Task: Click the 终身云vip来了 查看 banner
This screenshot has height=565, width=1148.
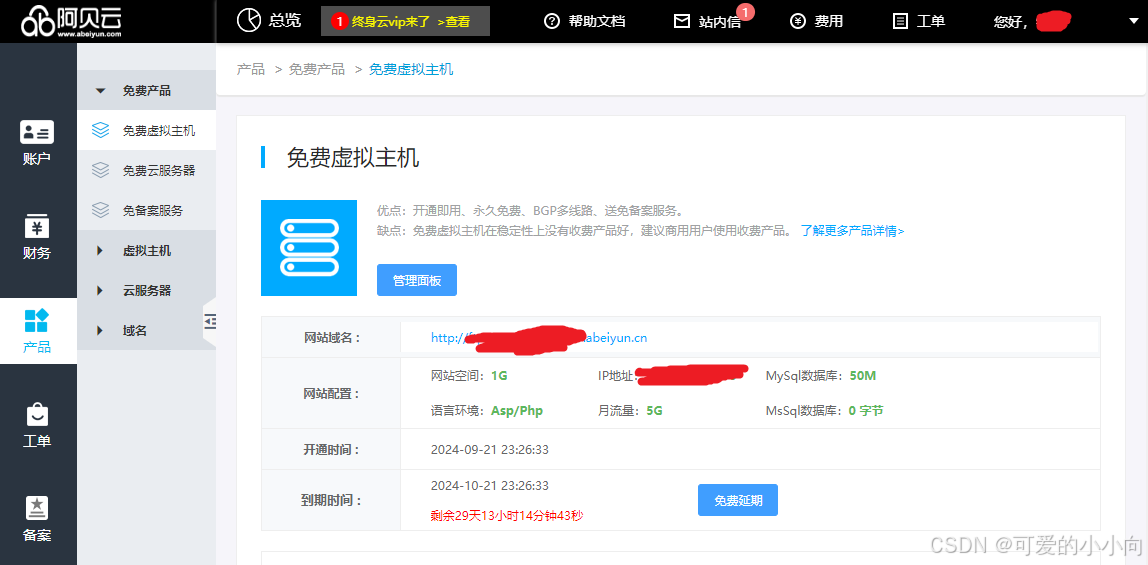Action: [x=405, y=21]
